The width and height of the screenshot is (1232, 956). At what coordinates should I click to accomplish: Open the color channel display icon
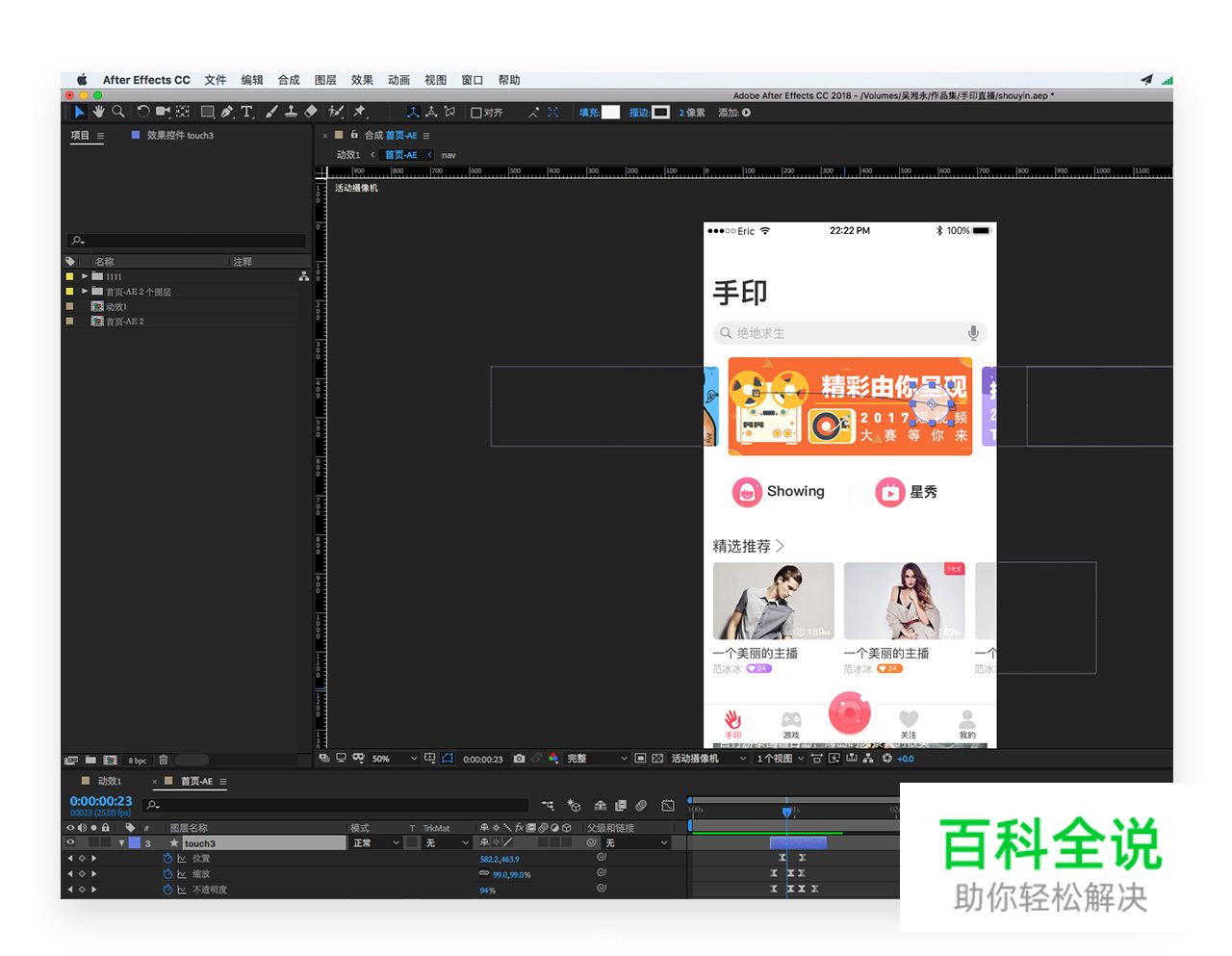[553, 759]
